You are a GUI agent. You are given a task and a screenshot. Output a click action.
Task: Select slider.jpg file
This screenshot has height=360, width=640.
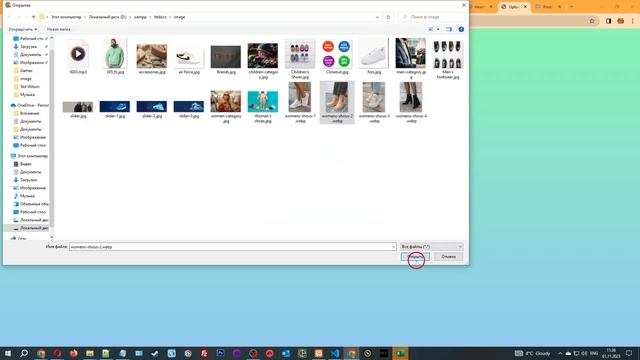pyautogui.click(x=78, y=109)
